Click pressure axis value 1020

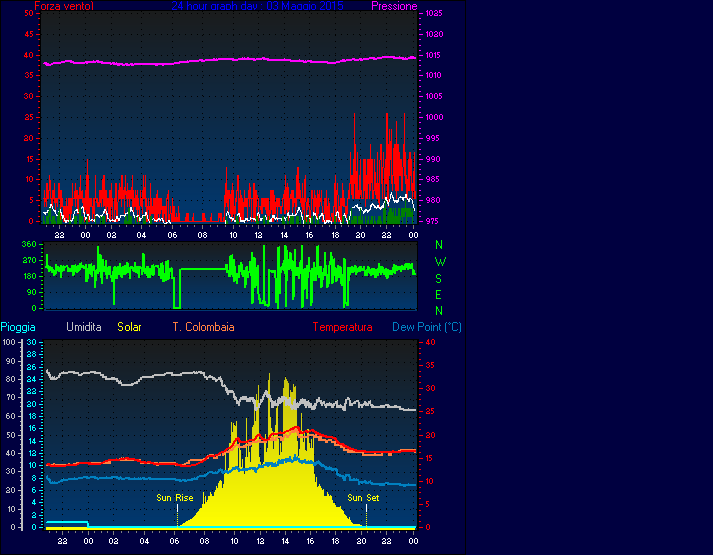[434, 34]
